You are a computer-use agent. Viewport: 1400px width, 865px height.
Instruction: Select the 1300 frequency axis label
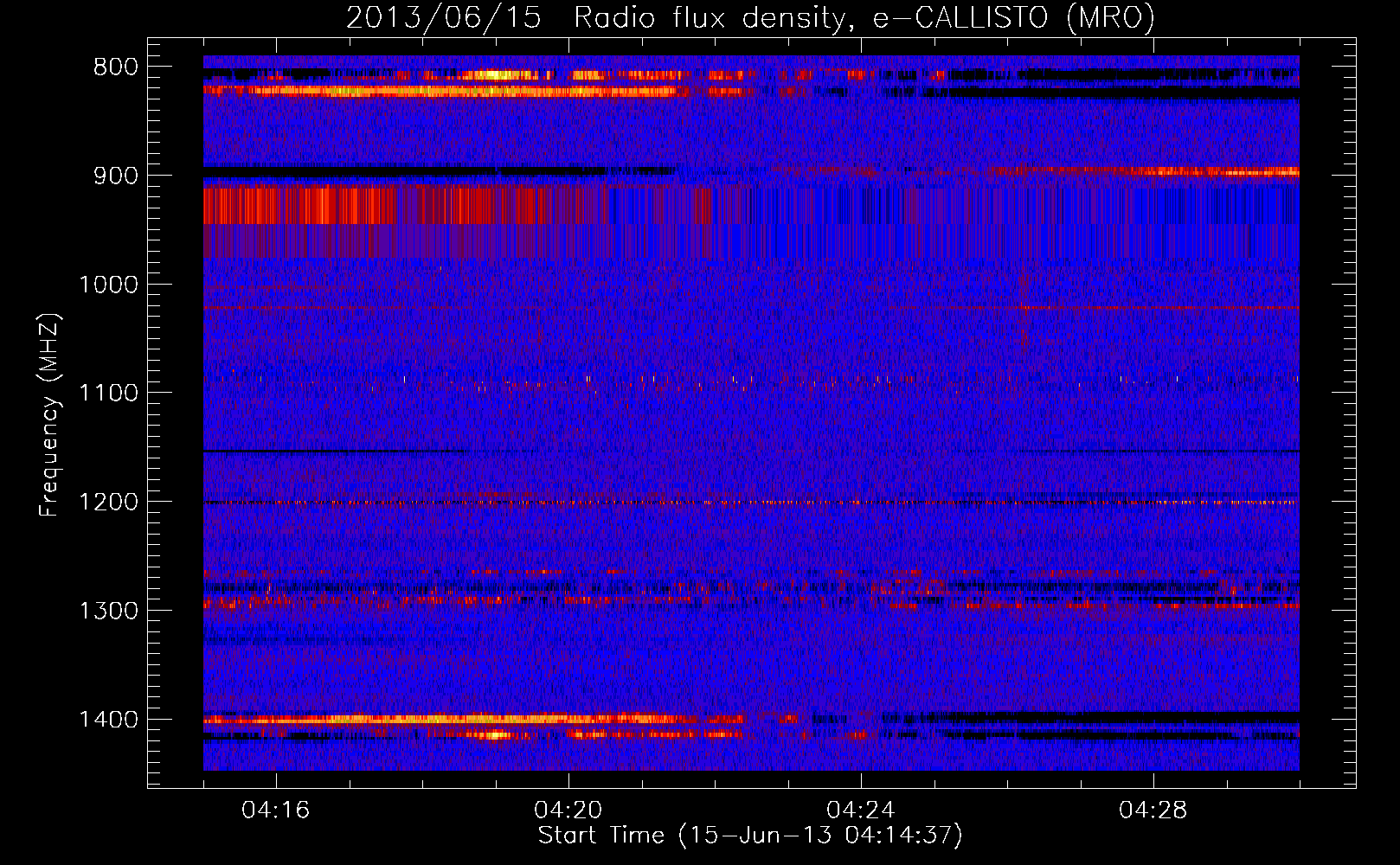pyautogui.click(x=108, y=611)
